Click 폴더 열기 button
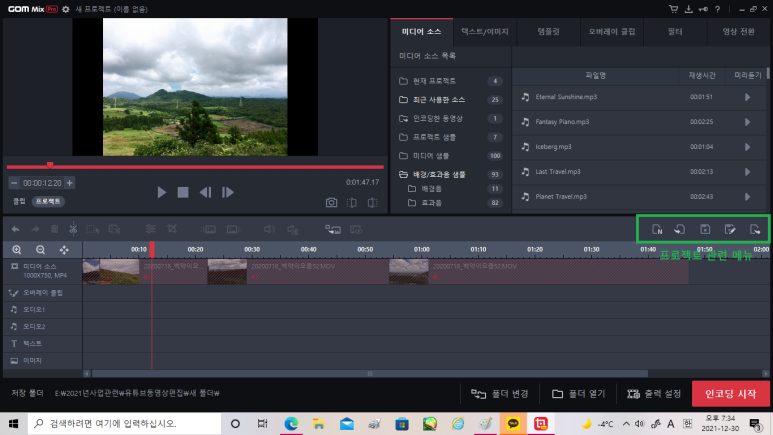Screen dimensions: 773x435 click(x=578, y=394)
